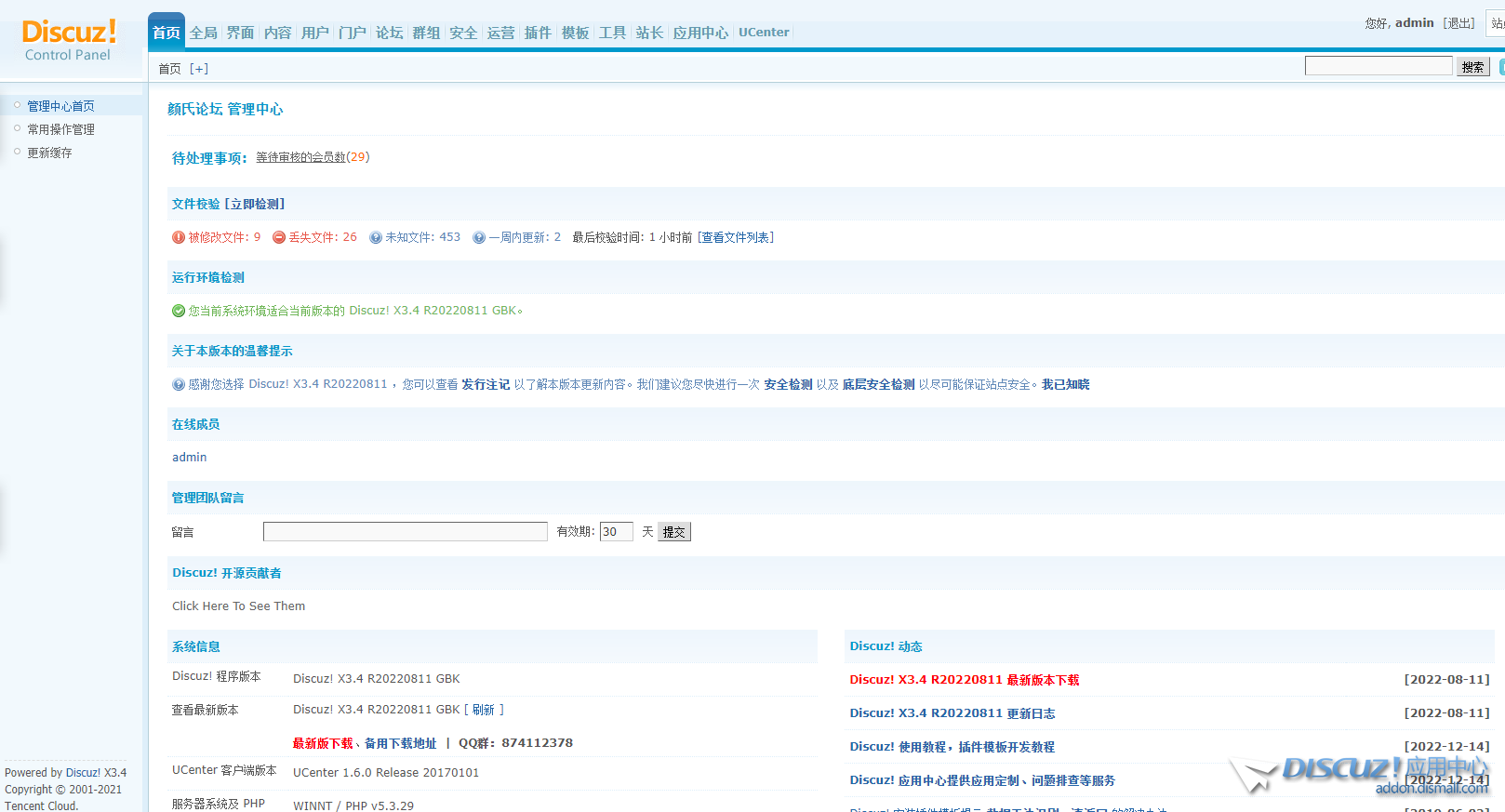Click the 刷新 refresh version link
Viewport: 1505px width, 812px height.
[x=484, y=709]
